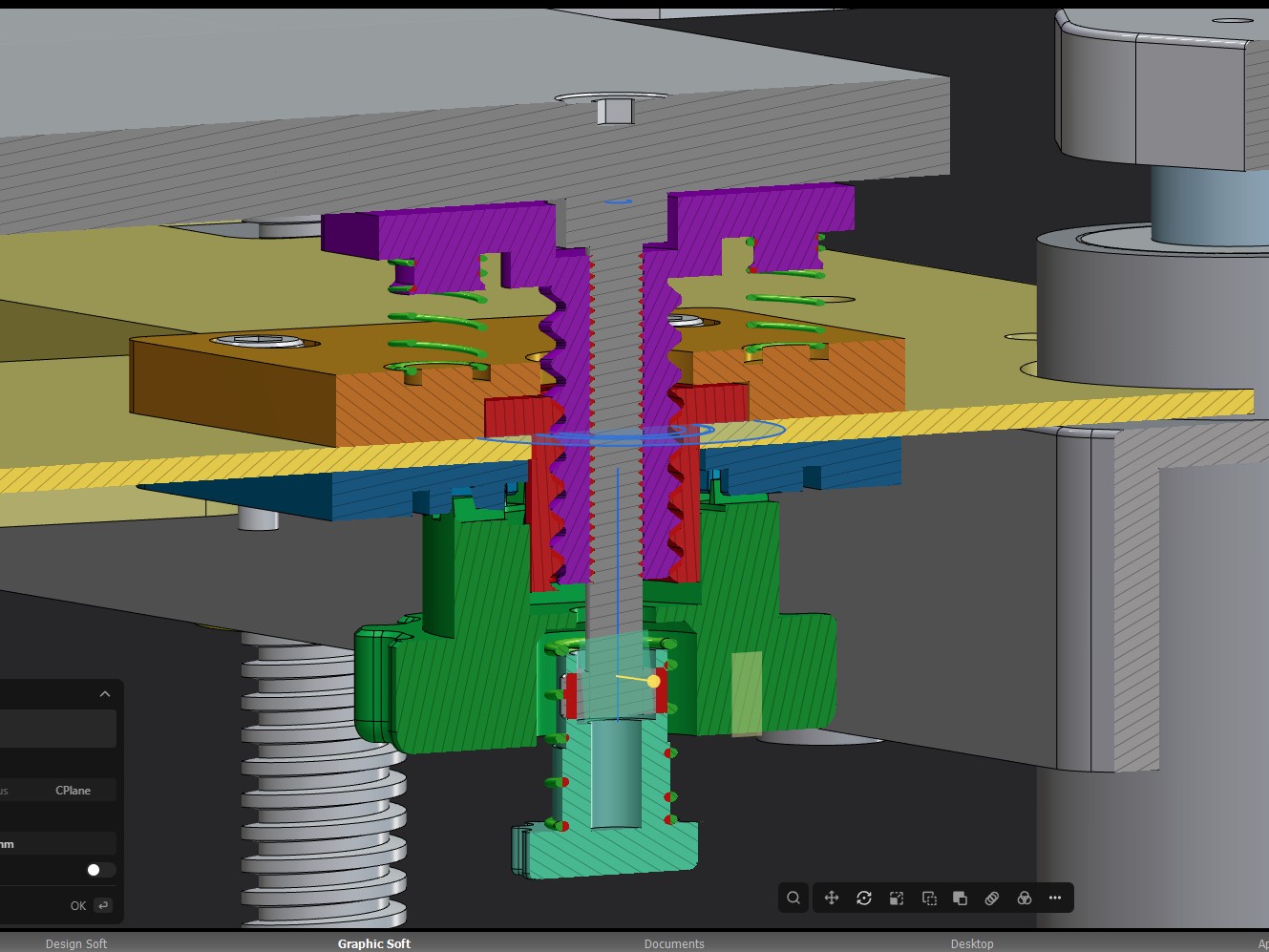
Task: Open the search magnifier in viewport toolbar
Action: pyautogui.click(x=793, y=898)
